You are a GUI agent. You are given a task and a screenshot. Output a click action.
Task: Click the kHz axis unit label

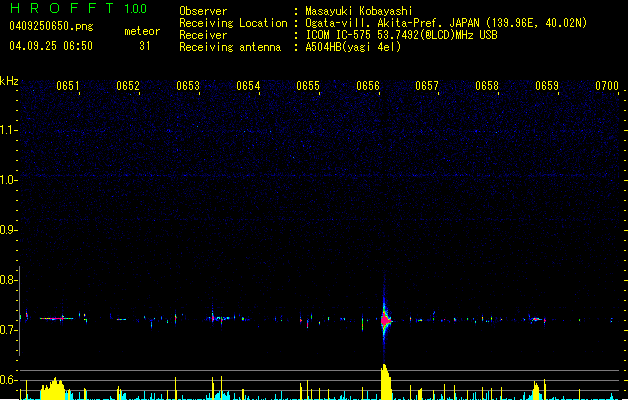pyautogui.click(x=9, y=81)
